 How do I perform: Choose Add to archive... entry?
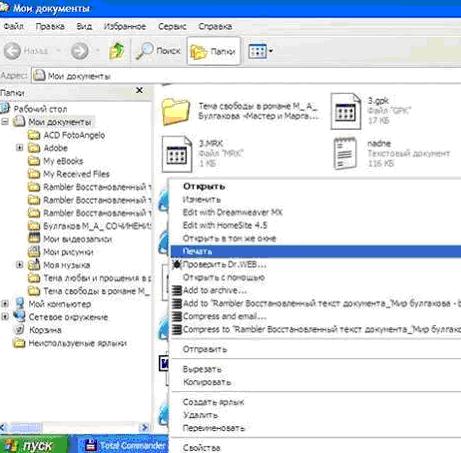[315, 290]
